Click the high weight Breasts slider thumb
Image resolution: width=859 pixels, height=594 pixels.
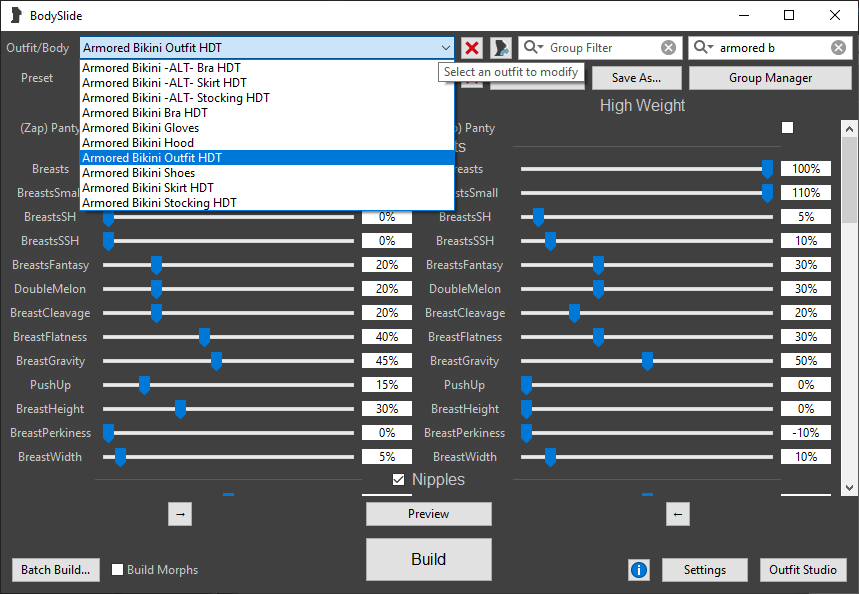768,169
